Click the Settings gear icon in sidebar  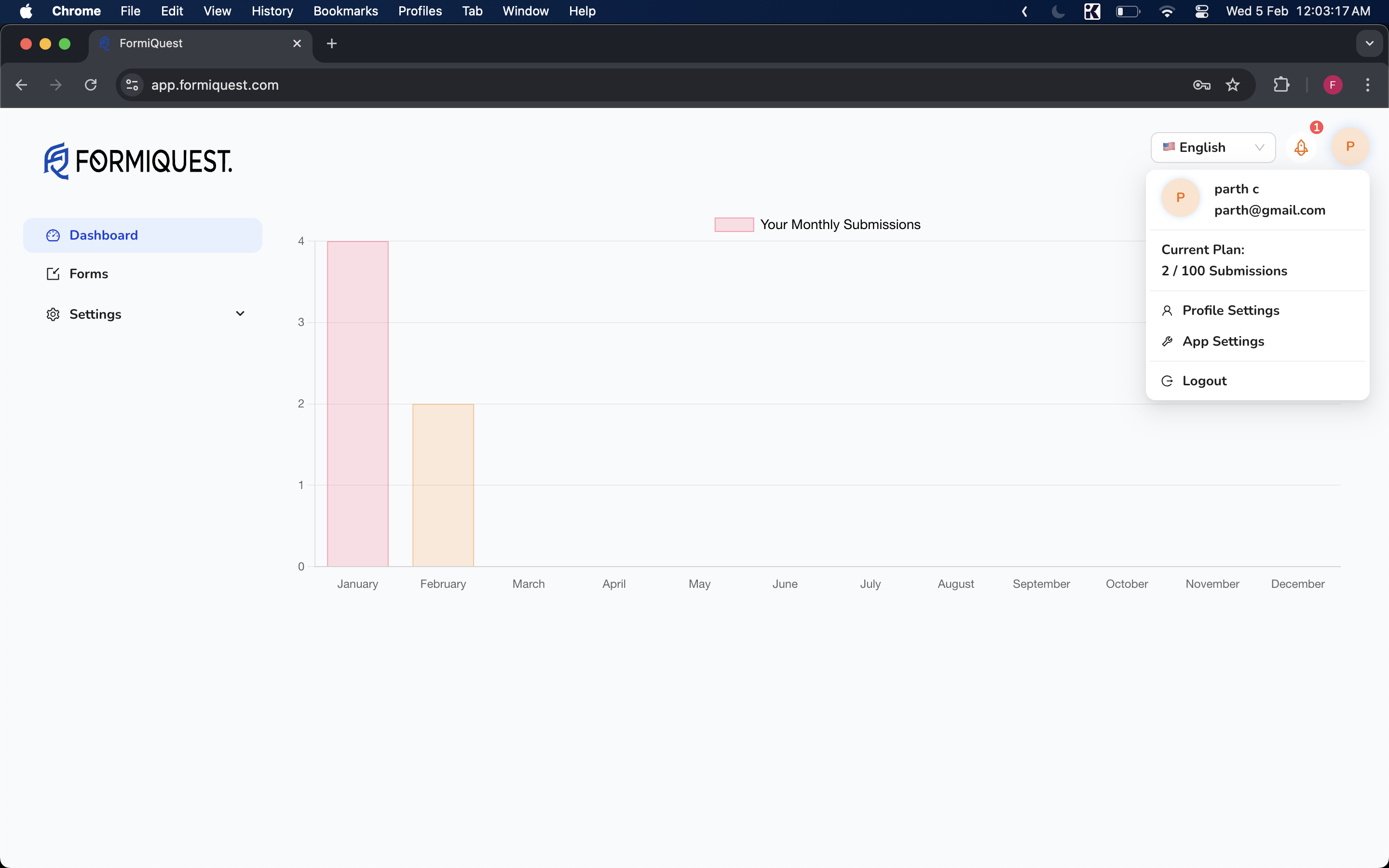[x=53, y=314]
